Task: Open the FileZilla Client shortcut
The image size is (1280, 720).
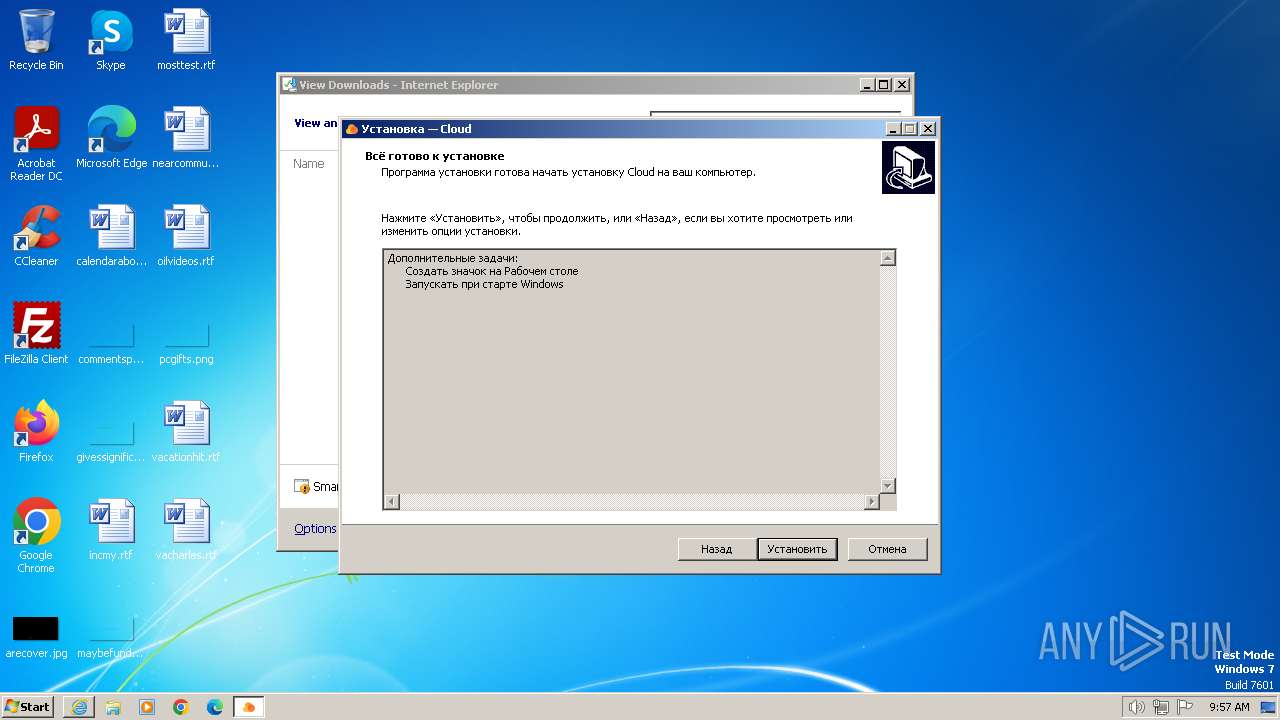Action: coord(36,334)
